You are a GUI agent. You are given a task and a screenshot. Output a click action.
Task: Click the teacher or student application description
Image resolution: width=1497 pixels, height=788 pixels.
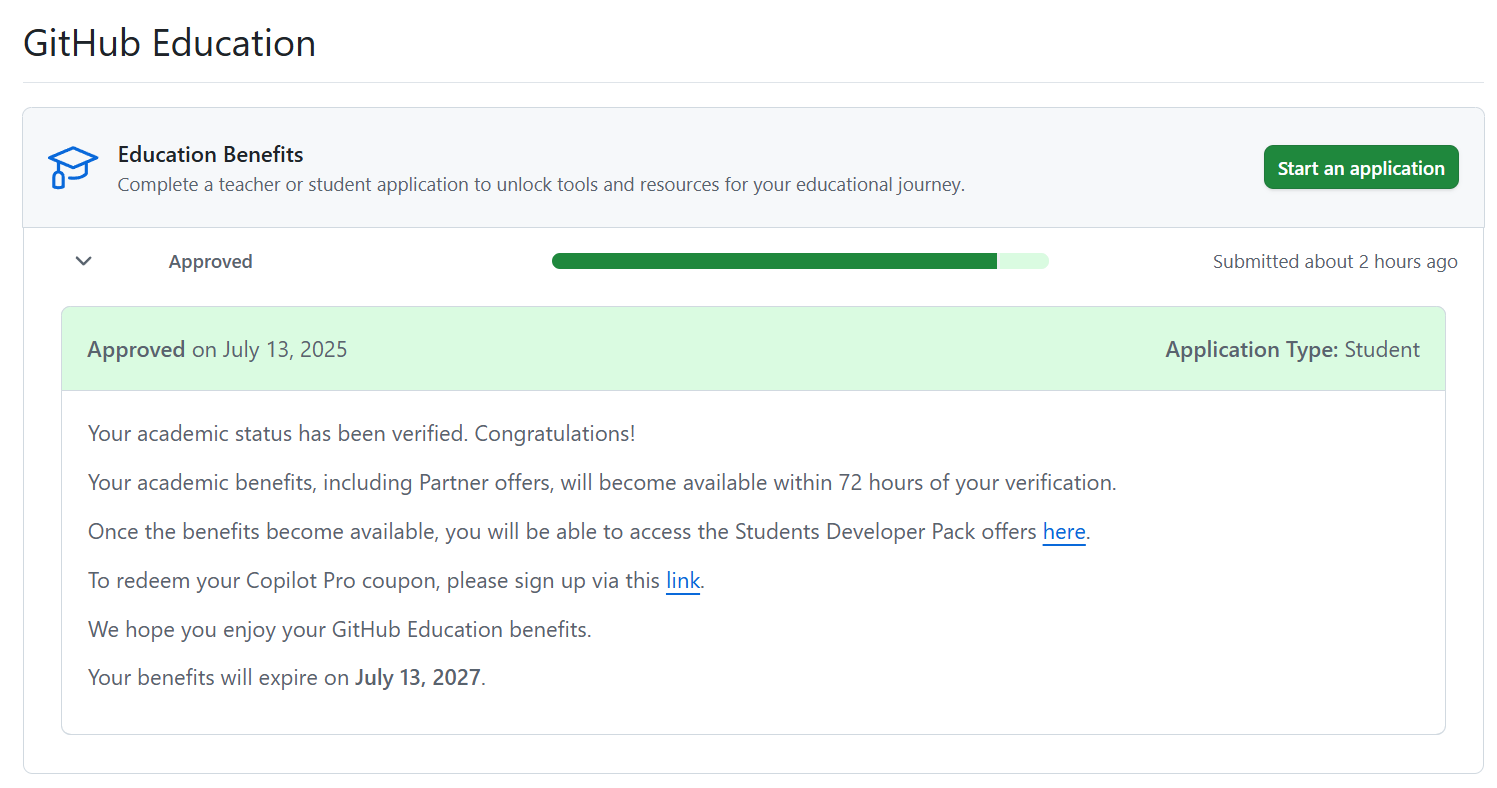541,185
